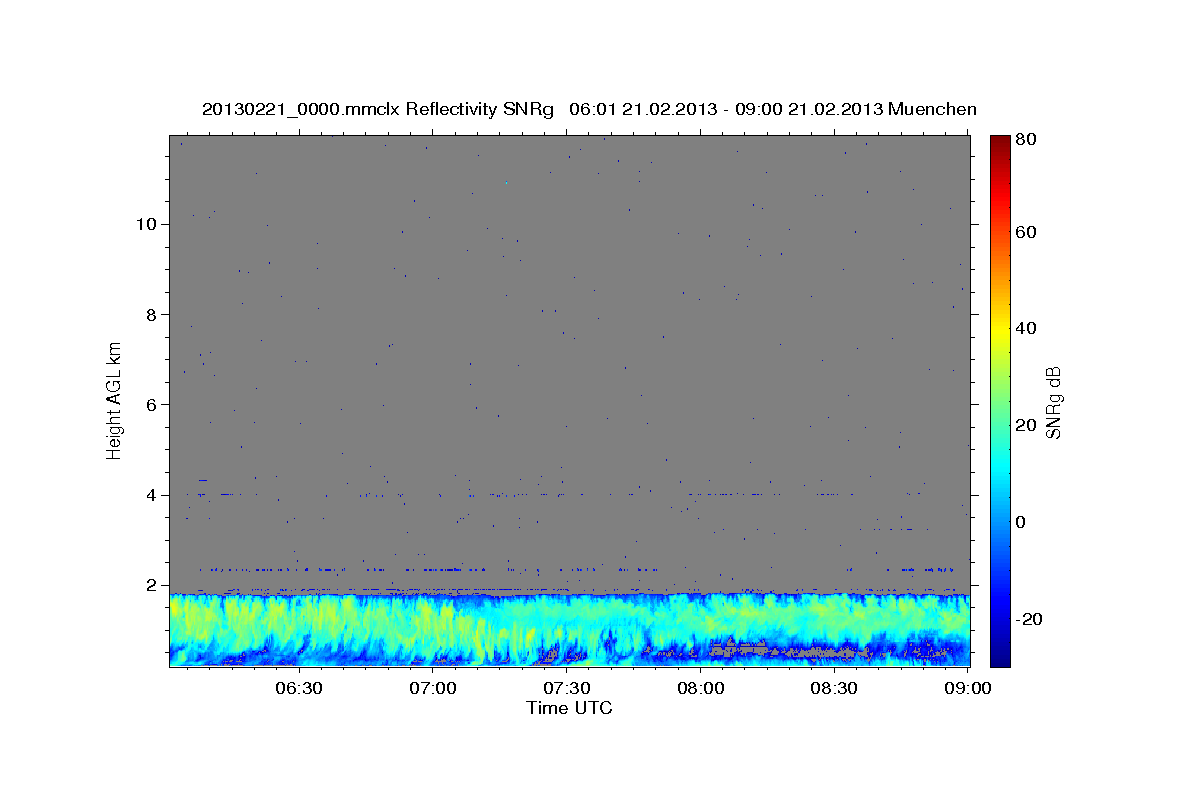Click the 09:00 time tick label
Screen dimensions: 1200x800
click(x=968, y=688)
